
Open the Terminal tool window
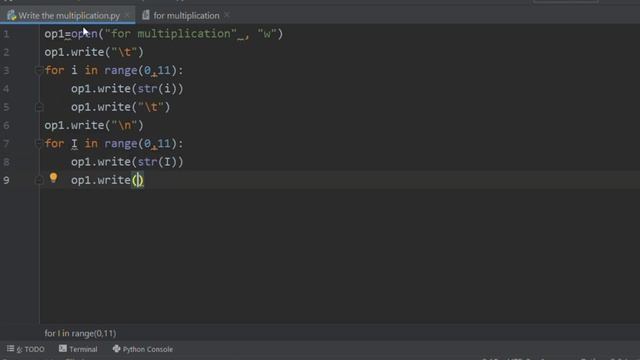(x=78, y=349)
